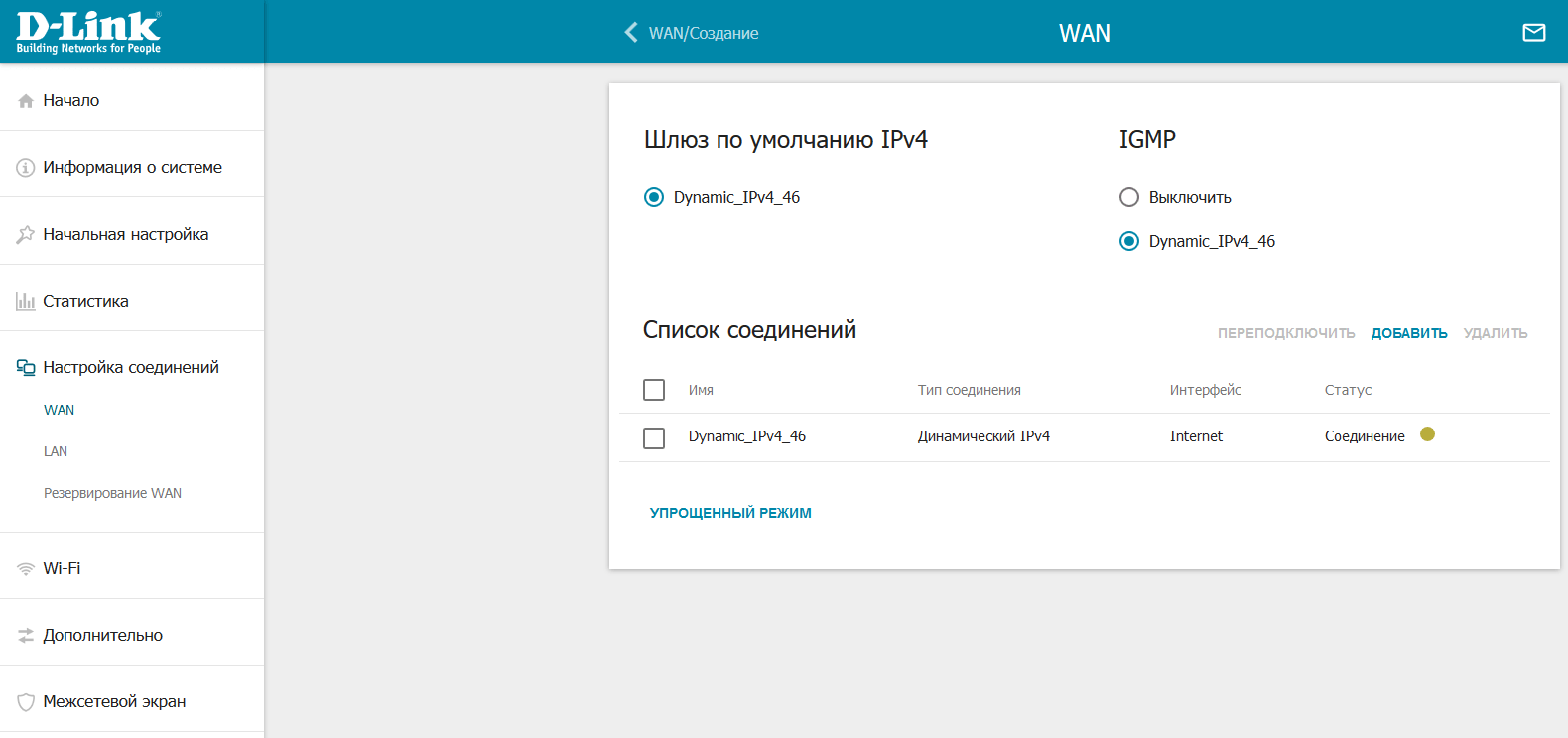Image resolution: width=1568 pixels, height=738 pixels.
Task: Collapse Настройка соединений menu section
Action: [132, 367]
